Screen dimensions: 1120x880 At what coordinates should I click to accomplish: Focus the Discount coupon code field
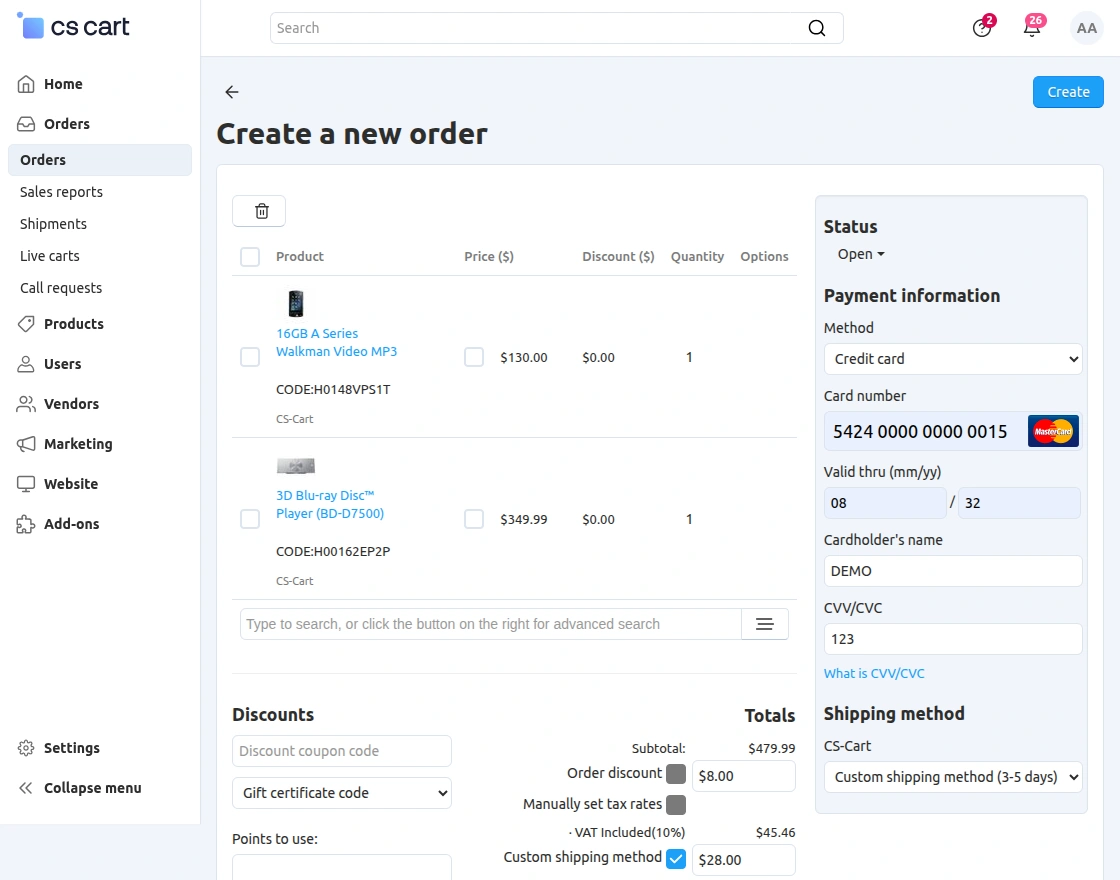pyautogui.click(x=341, y=751)
